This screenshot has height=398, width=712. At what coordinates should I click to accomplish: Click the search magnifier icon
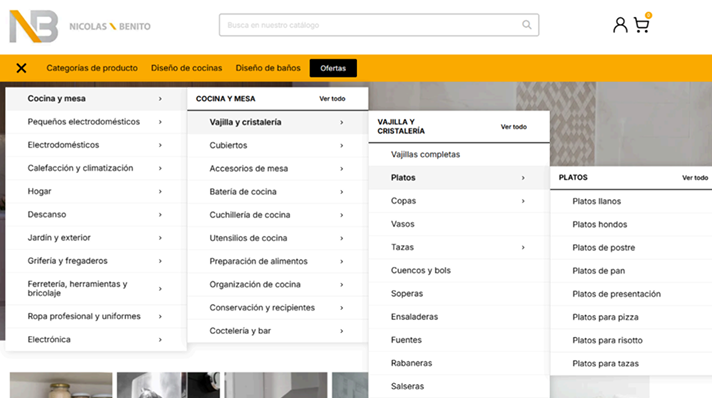click(x=526, y=25)
